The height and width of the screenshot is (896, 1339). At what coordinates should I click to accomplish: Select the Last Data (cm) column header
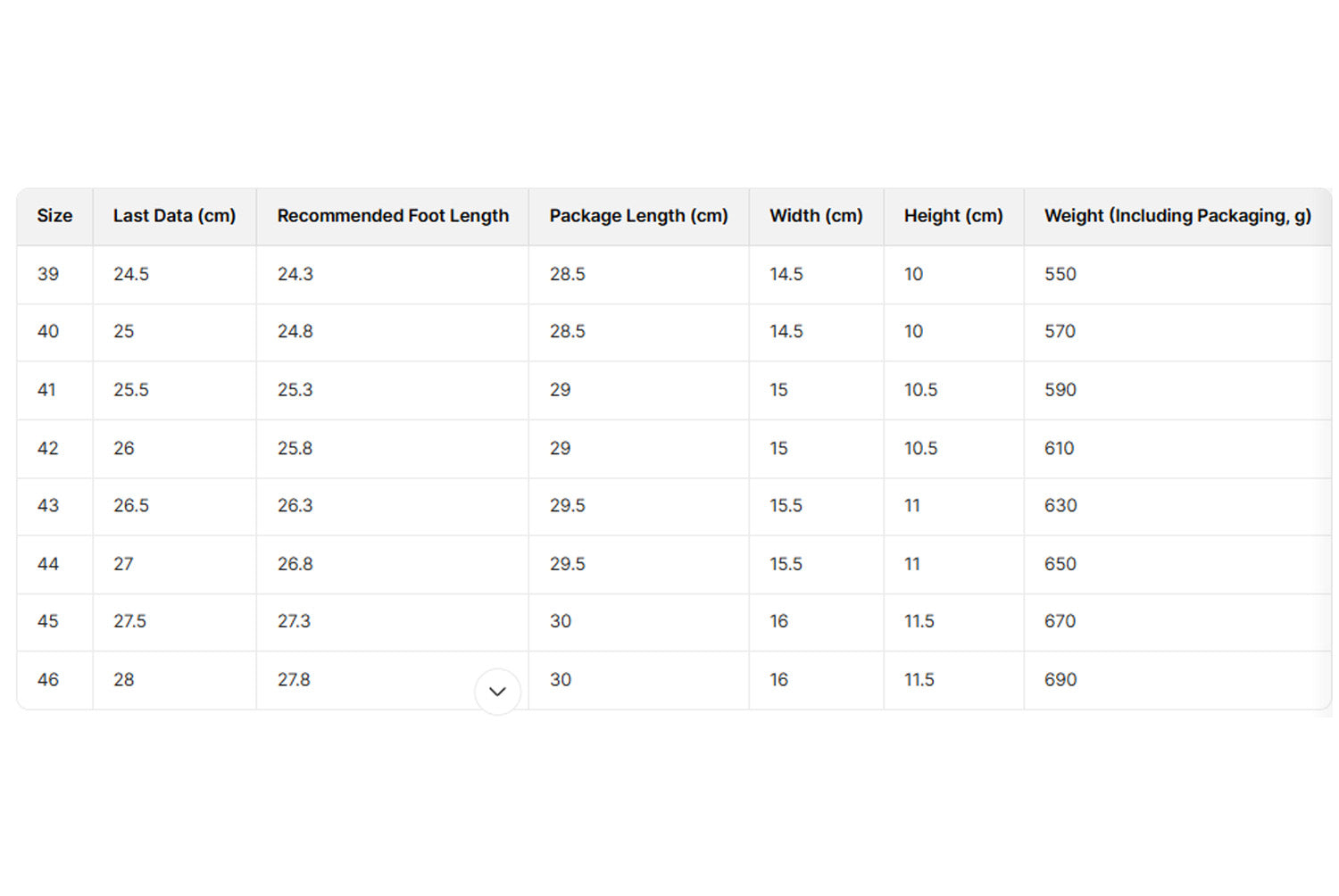tap(174, 216)
